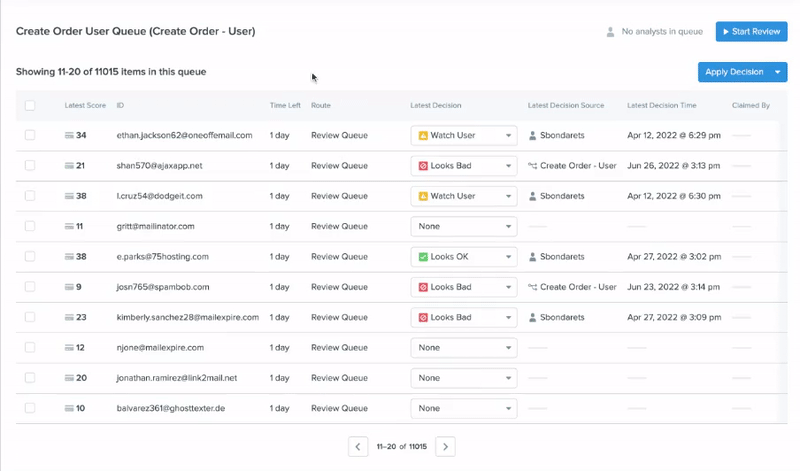This screenshot has width=800, height=471.
Task: Click the user icon in ethan.jackson62 row's Sbondarets
Action: 532,135
